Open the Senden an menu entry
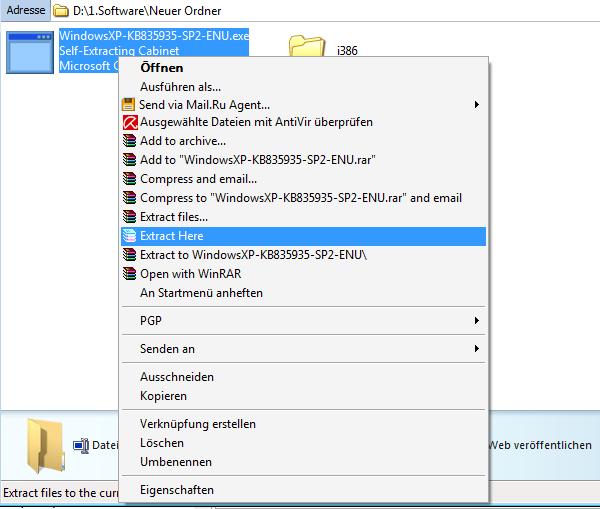Image resolution: width=600 pixels, height=509 pixels. point(303,349)
